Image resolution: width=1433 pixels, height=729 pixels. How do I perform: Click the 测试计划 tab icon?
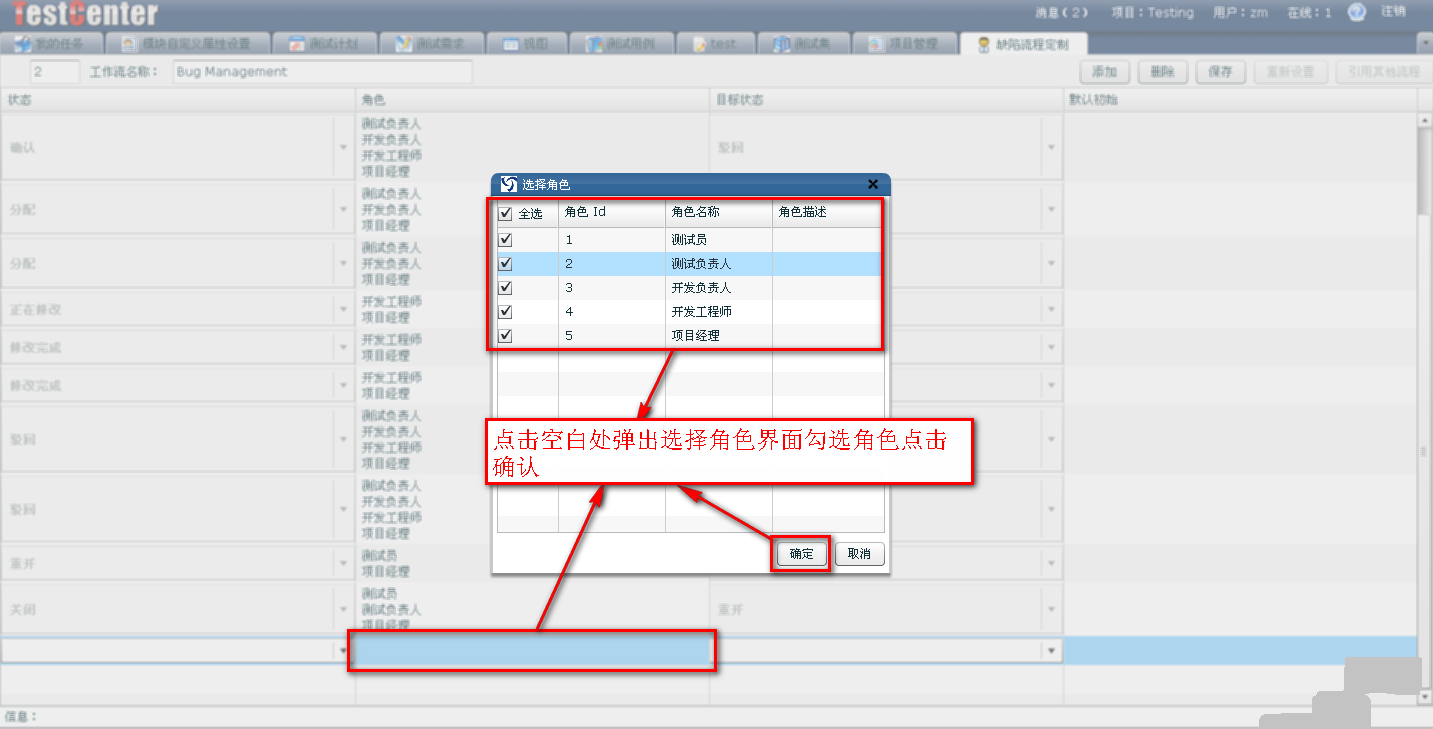297,44
